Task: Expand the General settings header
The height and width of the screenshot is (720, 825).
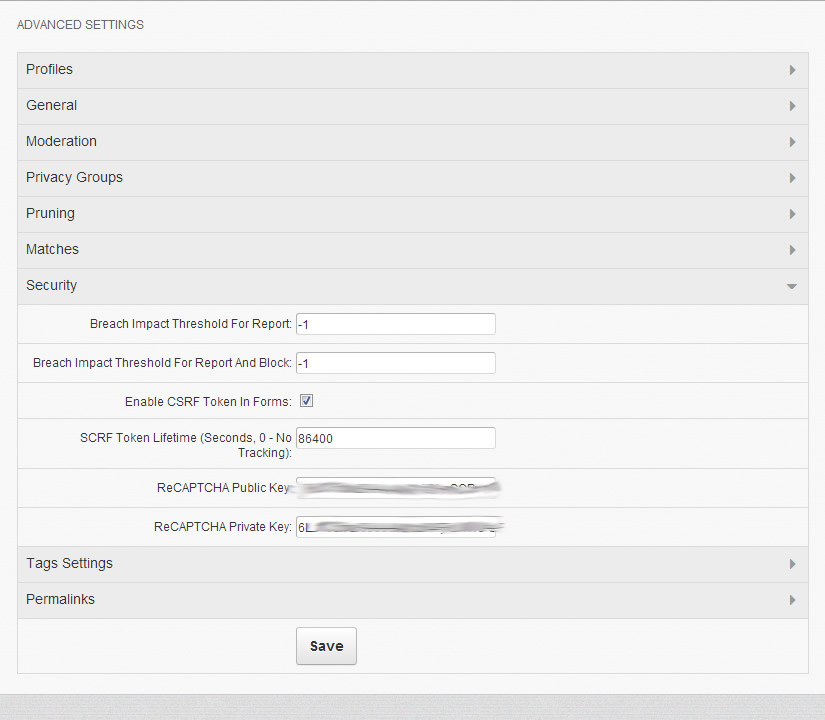Action: 52,106
